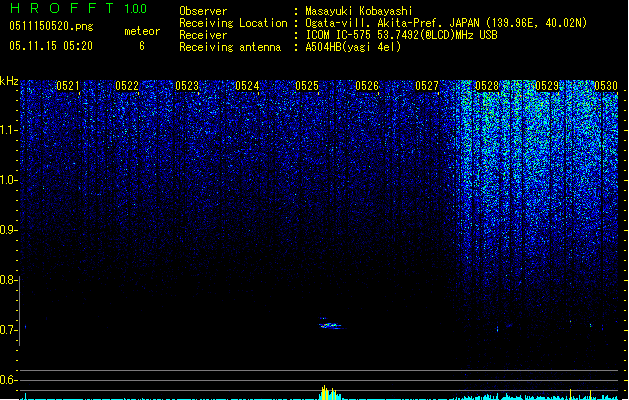Click the Receiving antenna label
Image resolution: width=629 pixels, height=400 pixels.
click(x=230, y=47)
